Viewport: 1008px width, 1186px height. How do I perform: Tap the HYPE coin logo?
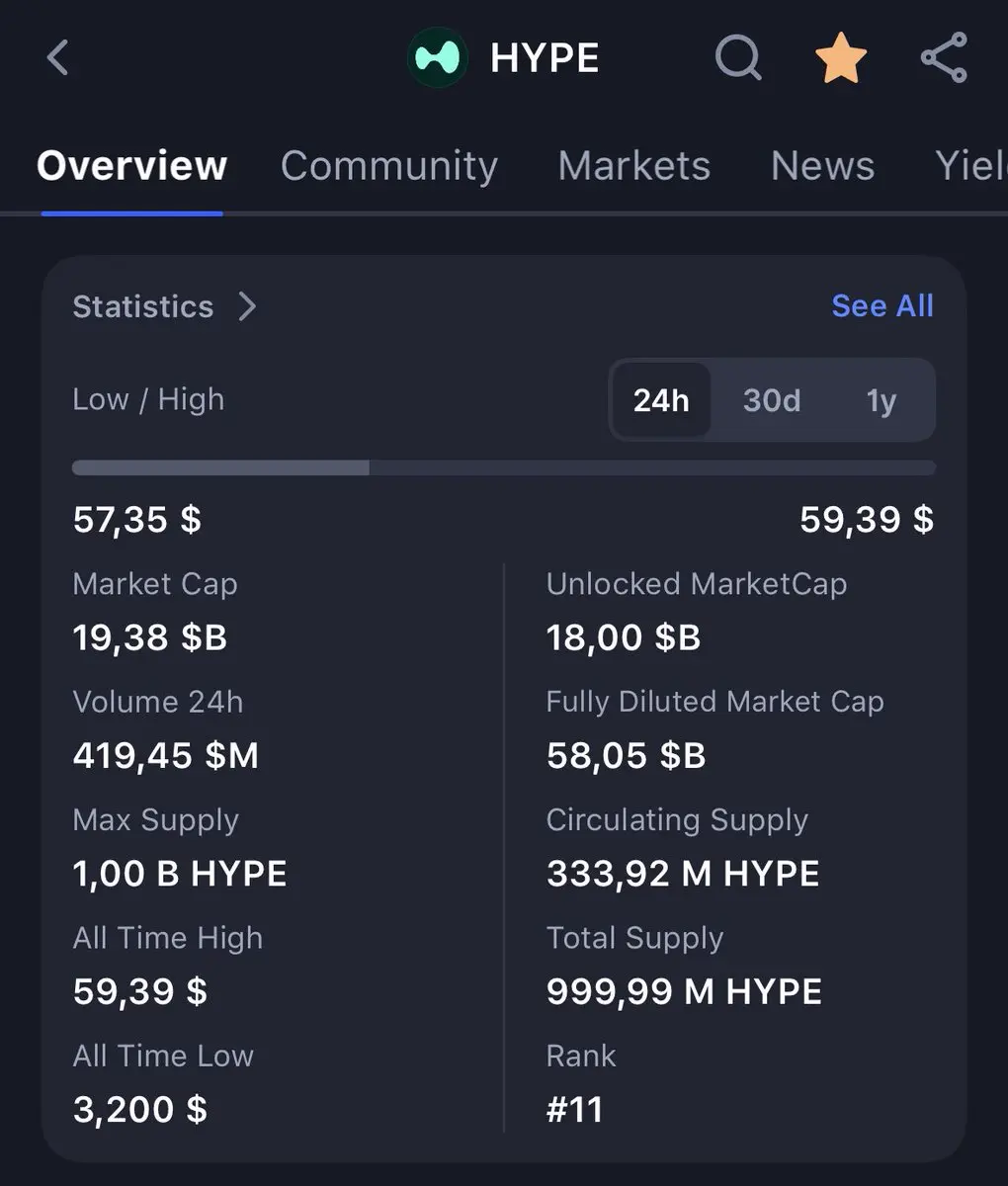click(437, 57)
